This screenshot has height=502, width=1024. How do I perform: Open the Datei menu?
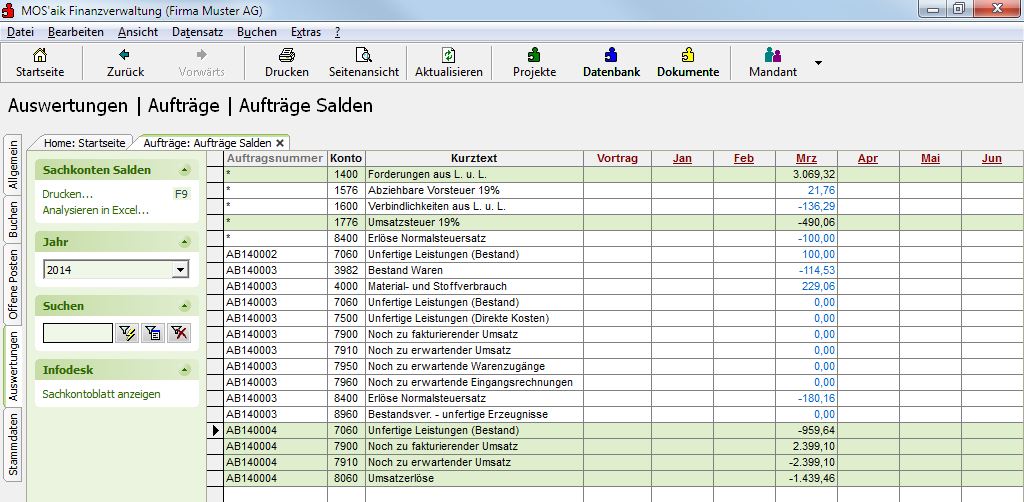point(20,32)
